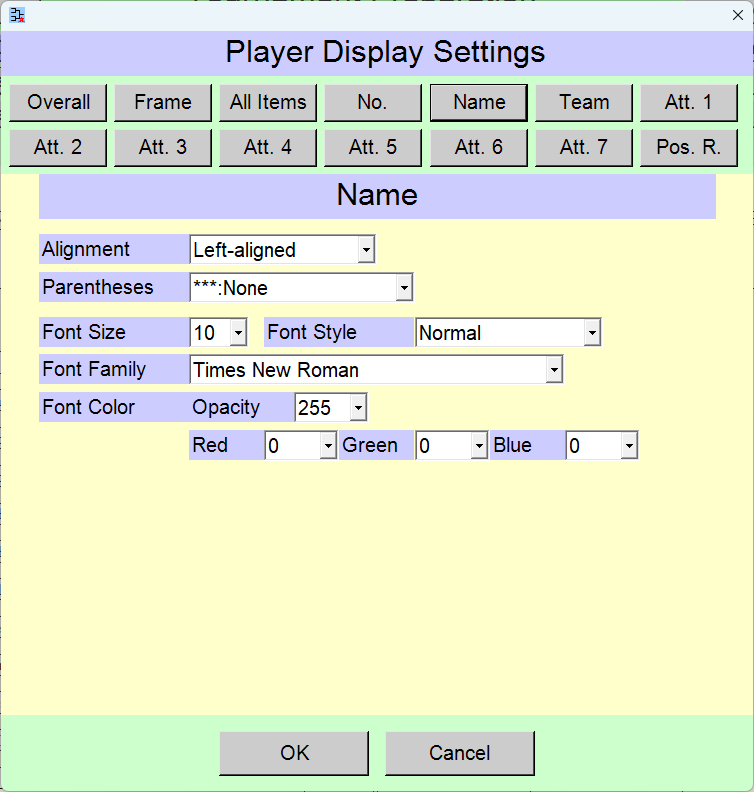Click the Opacity label
The width and height of the screenshot is (754, 792).
(x=226, y=407)
